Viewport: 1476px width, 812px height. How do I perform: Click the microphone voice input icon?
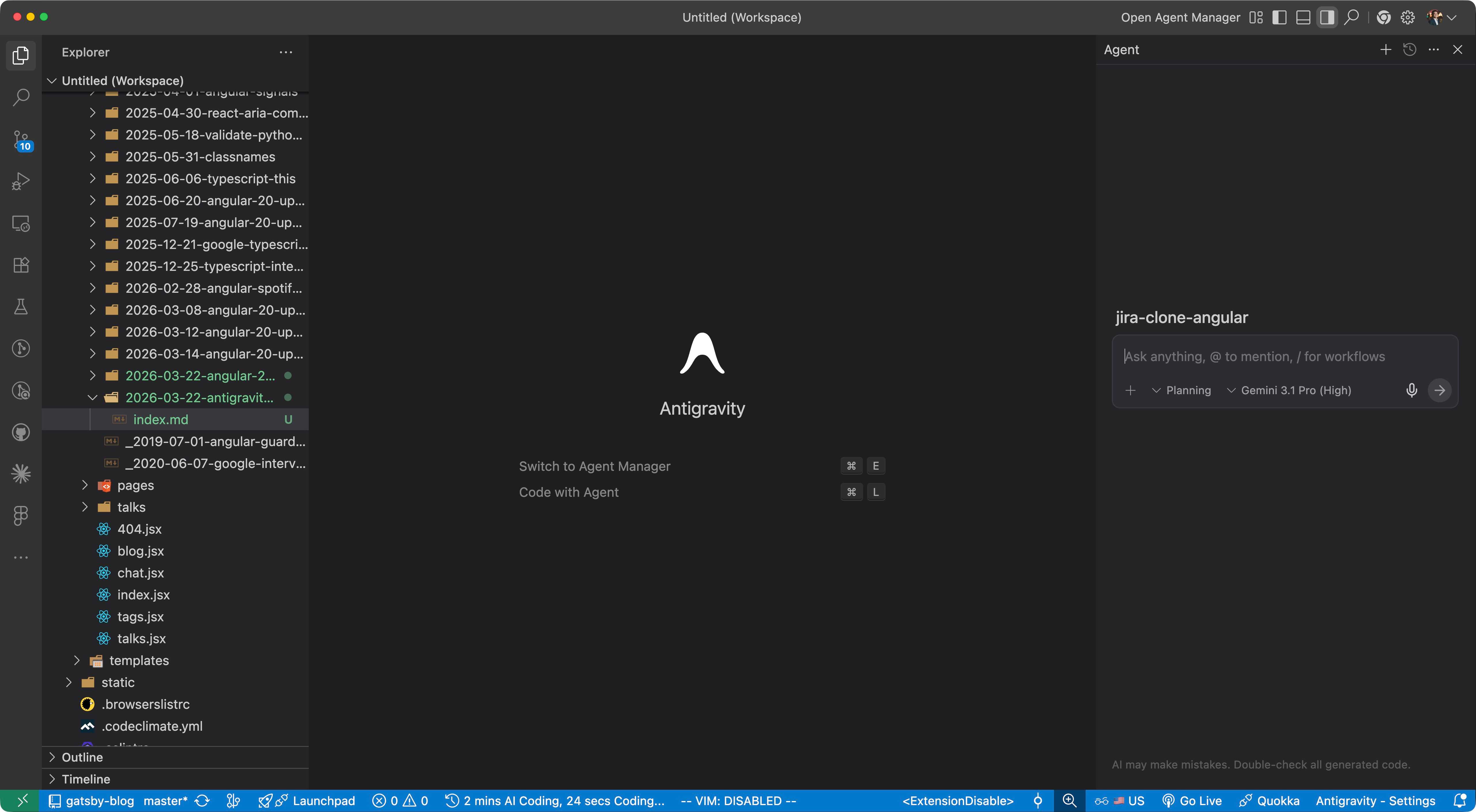(x=1411, y=390)
